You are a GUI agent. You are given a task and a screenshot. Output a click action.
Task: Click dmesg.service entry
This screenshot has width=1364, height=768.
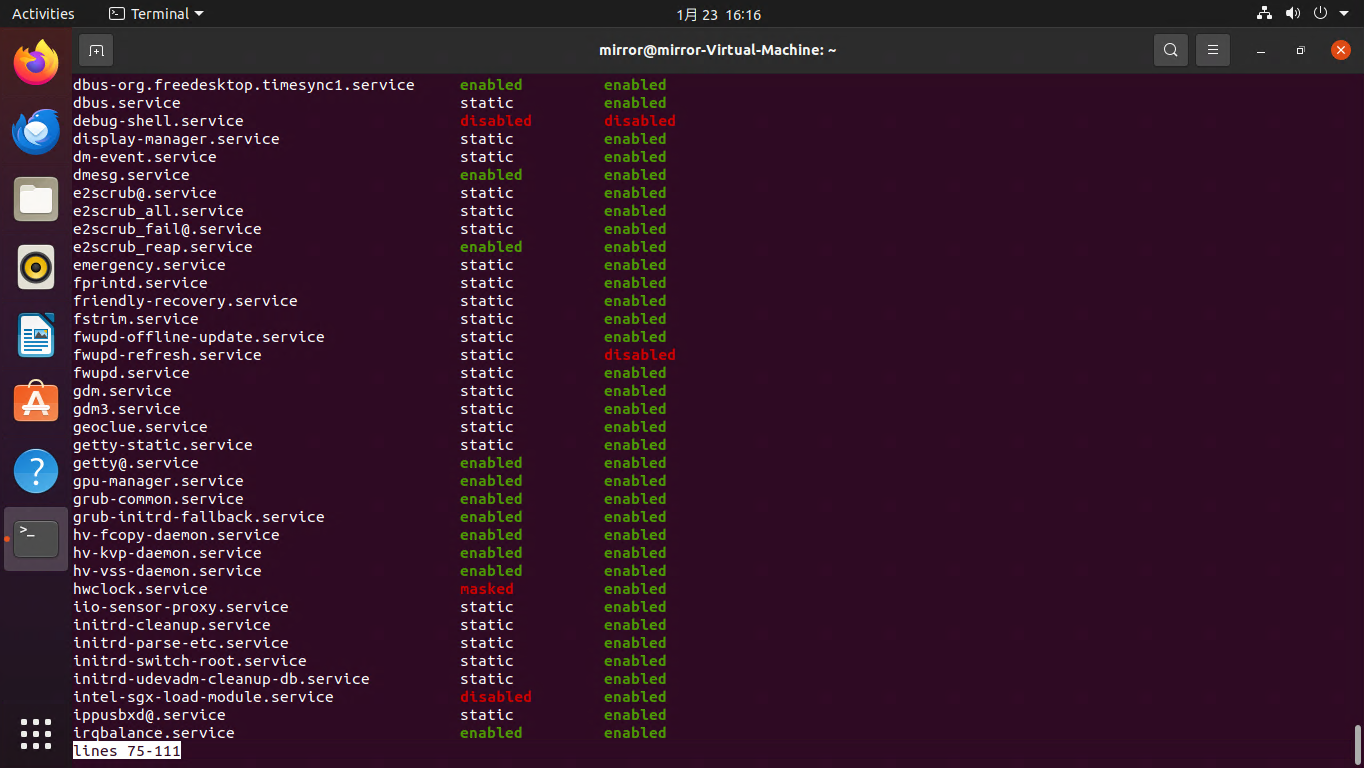point(131,175)
